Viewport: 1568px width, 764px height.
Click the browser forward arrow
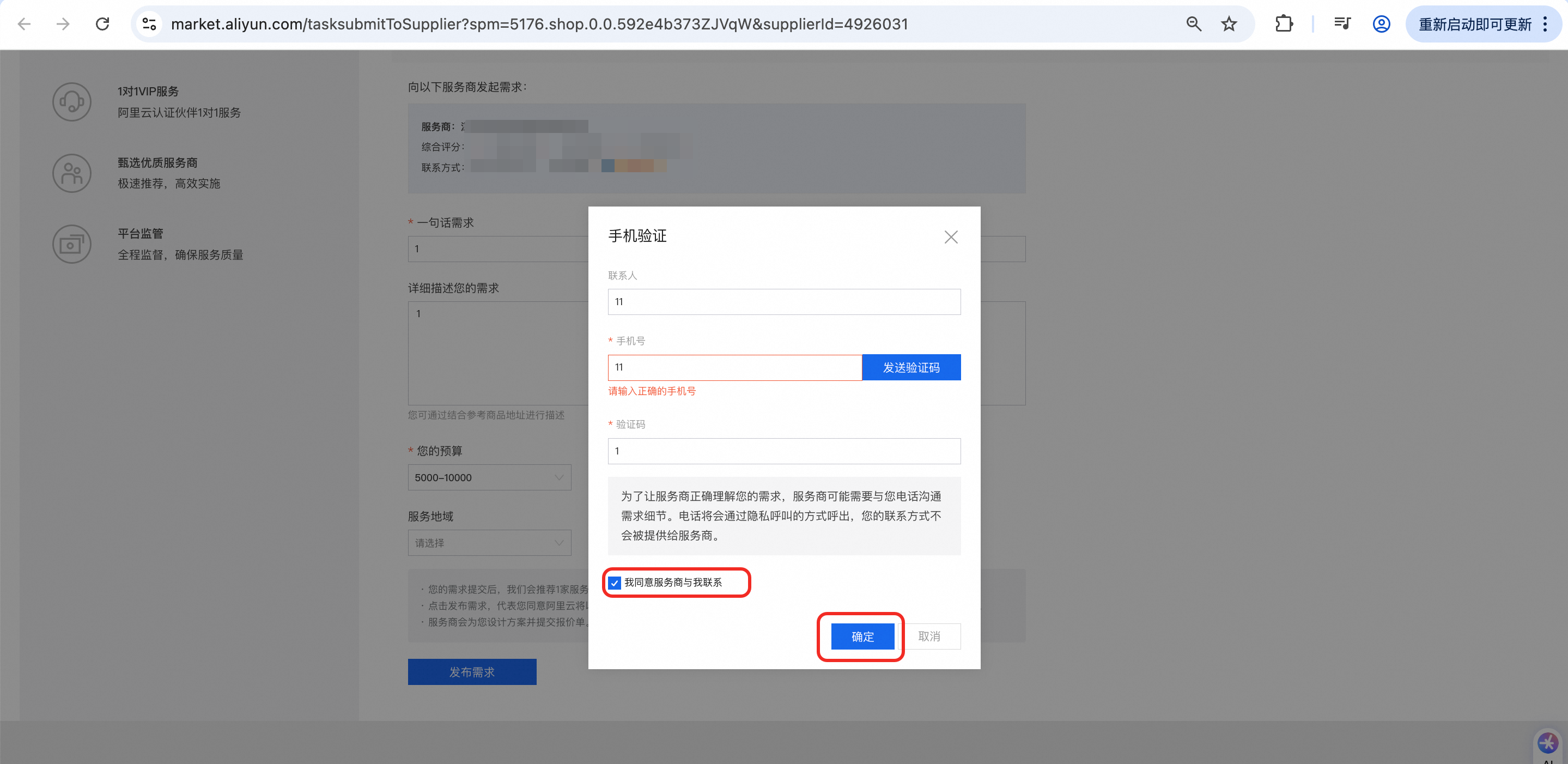point(63,24)
